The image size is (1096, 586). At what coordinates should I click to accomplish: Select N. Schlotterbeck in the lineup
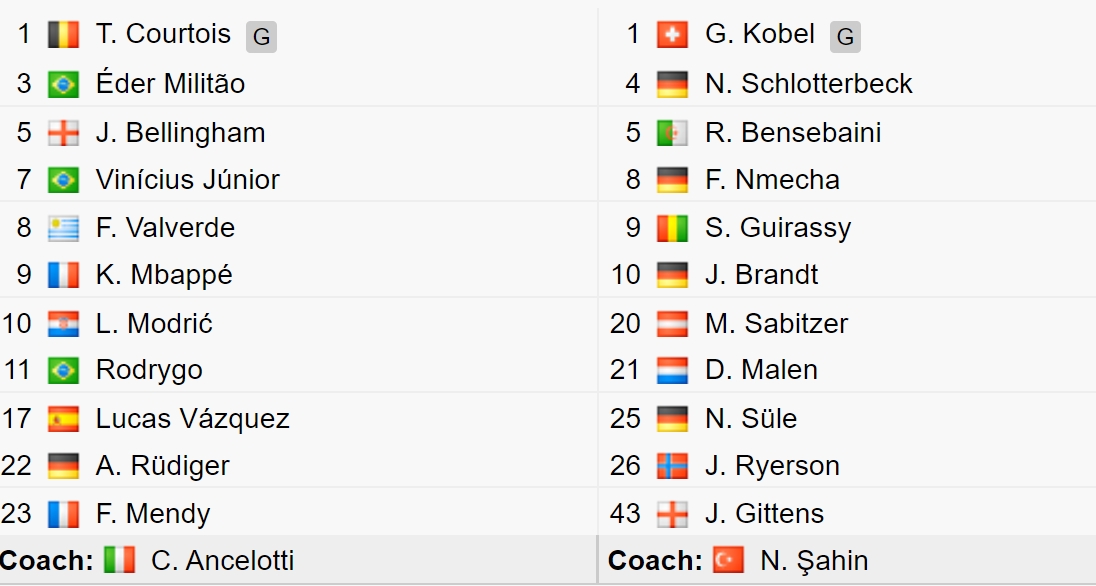[x=809, y=84]
